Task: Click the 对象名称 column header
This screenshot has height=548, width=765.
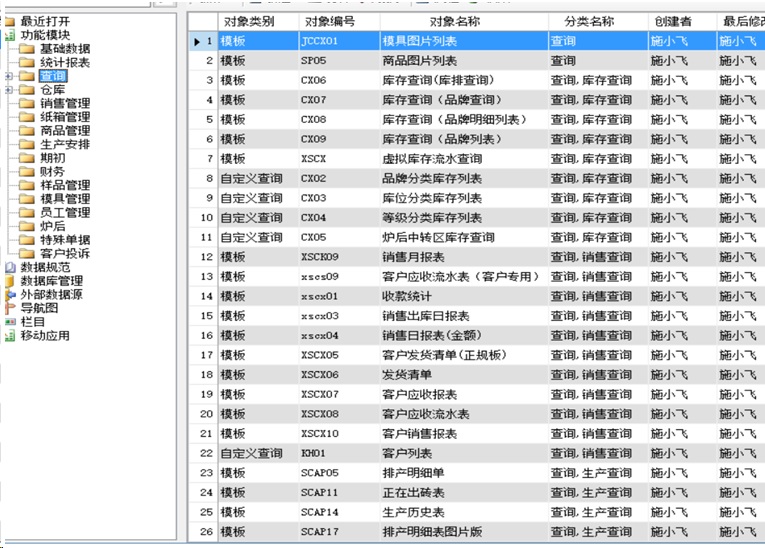Action: point(463,21)
